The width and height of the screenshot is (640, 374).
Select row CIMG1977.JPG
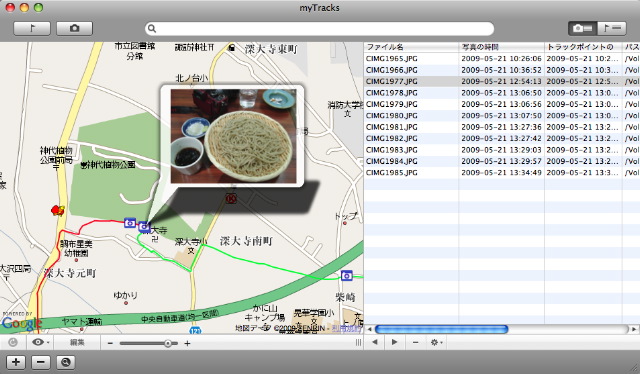click(502, 81)
